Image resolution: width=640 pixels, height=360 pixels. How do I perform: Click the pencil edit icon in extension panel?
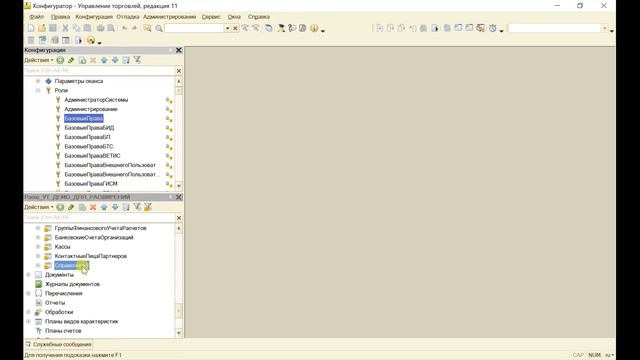pos(71,207)
